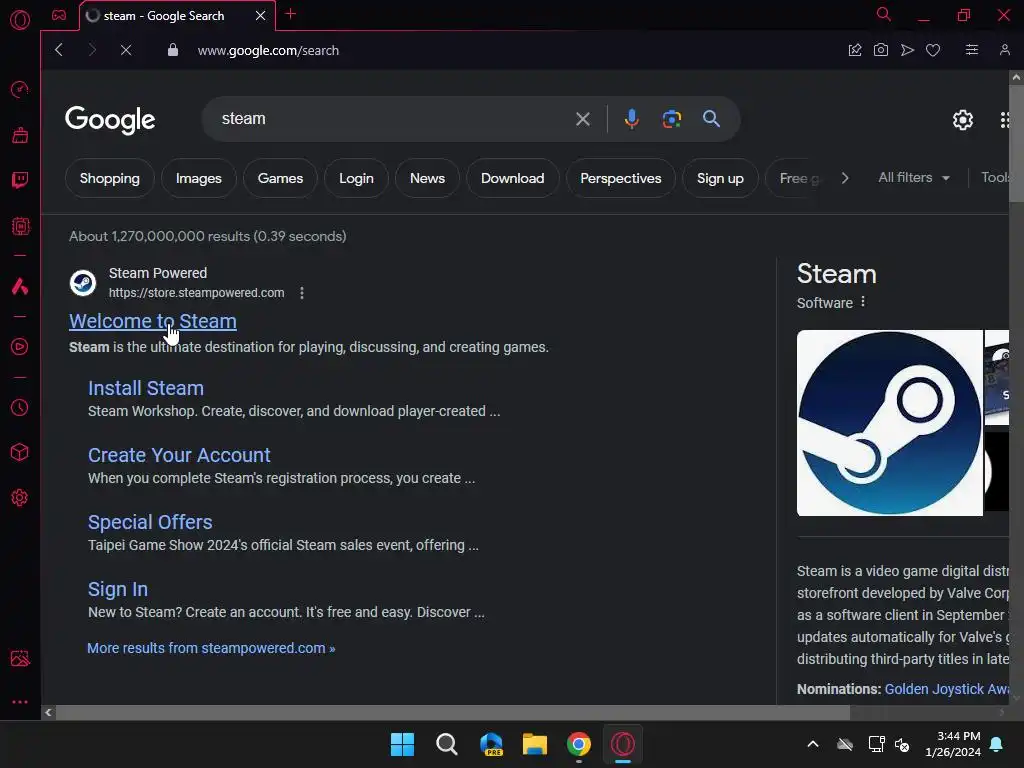Image resolution: width=1024 pixels, height=768 pixels.
Task: Open the Opera menu logo
Action: [x=20, y=20]
